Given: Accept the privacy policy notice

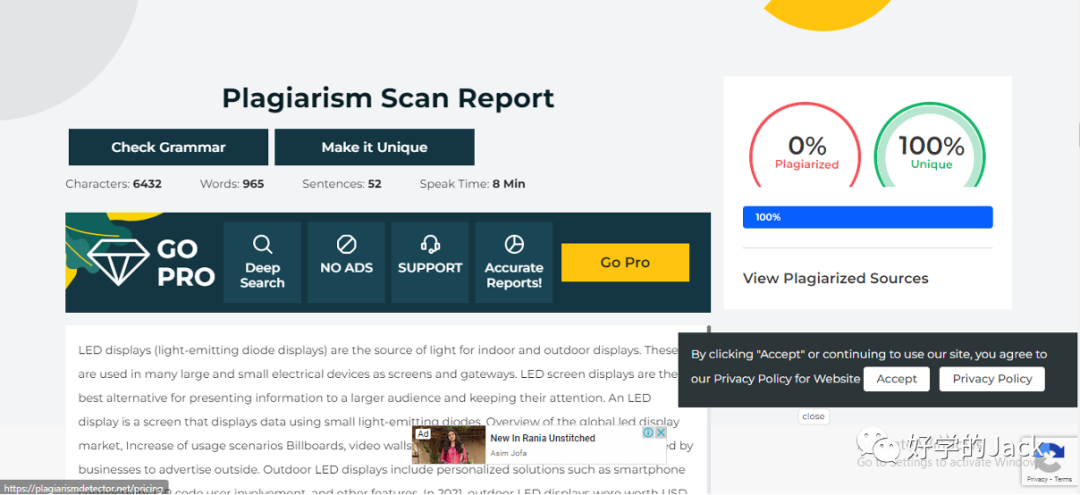Looking at the screenshot, I should pyautogui.click(x=896, y=379).
